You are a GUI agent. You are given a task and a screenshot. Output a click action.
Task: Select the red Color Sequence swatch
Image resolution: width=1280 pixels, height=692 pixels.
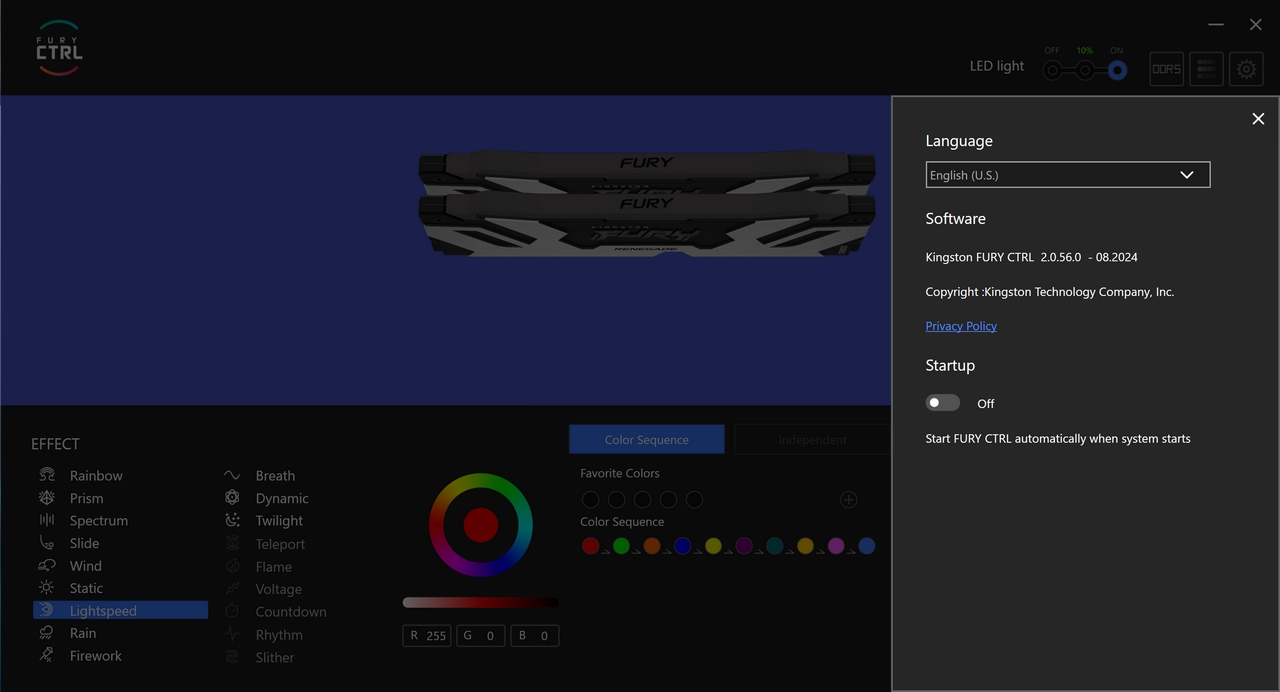coord(590,545)
